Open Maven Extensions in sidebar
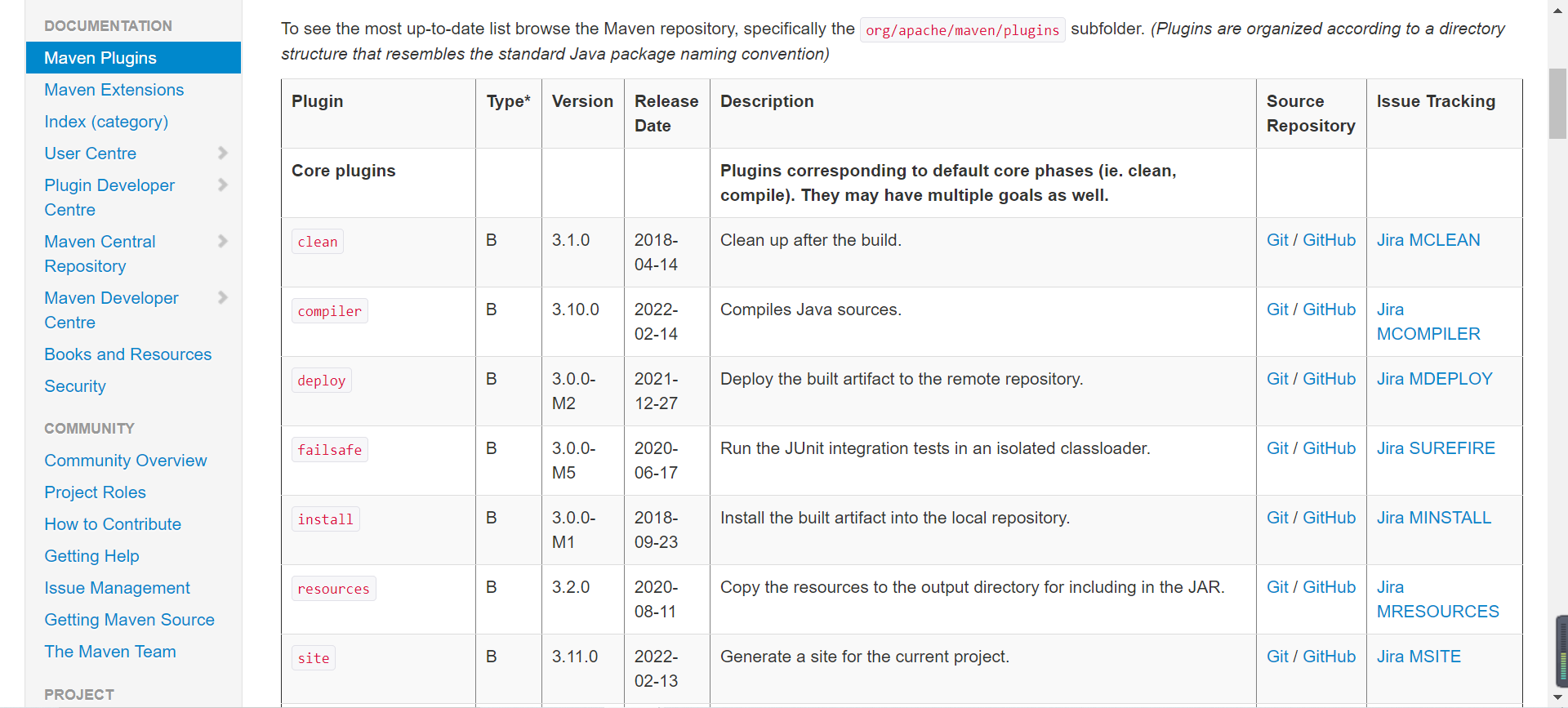Image resolution: width=1568 pixels, height=708 pixels. point(114,90)
